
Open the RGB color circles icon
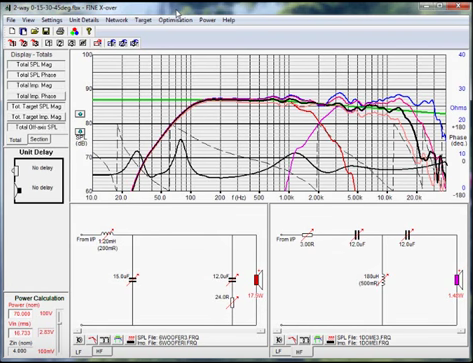[x=74, y=31]
